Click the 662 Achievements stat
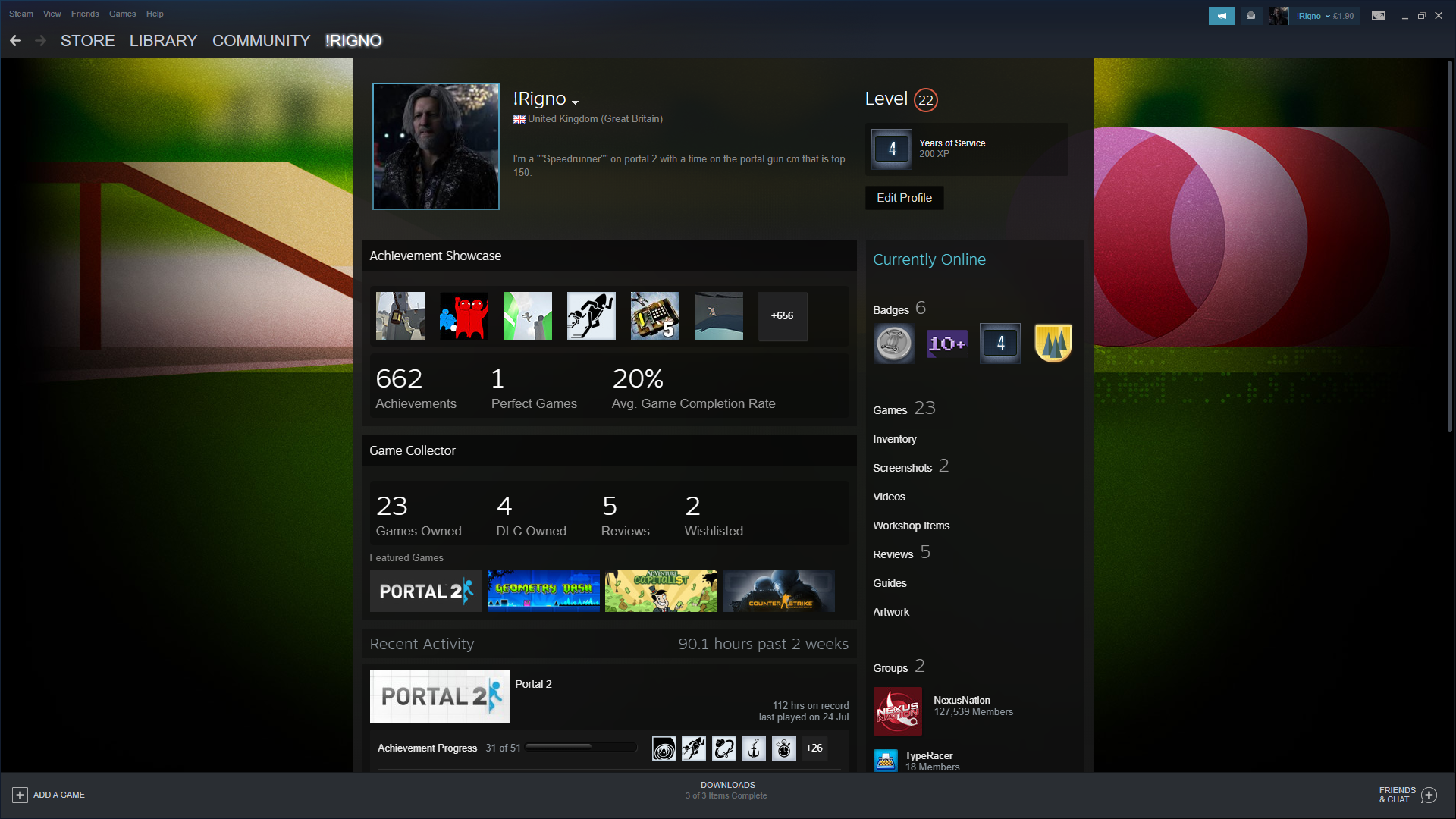This screenshot has height=819, width=1456. (416, 388)
